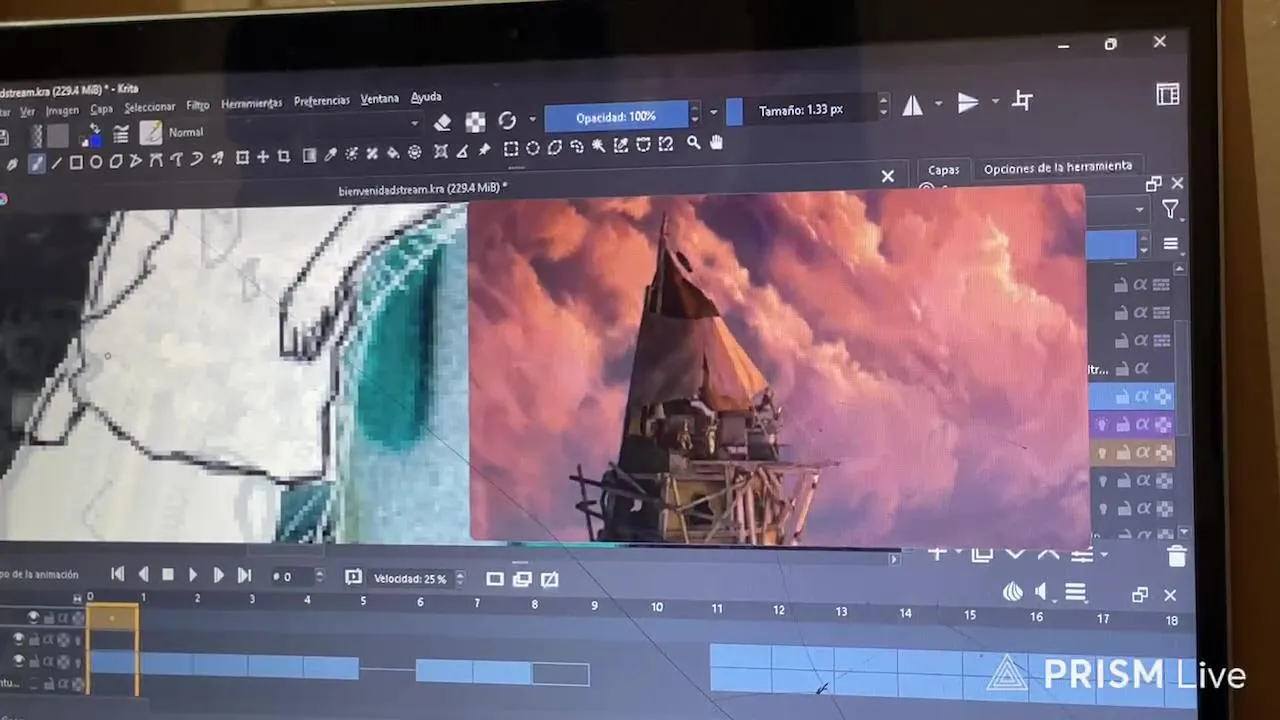Open the Herramientas menu
The image size is (1280, 720).
pos(251,103)
